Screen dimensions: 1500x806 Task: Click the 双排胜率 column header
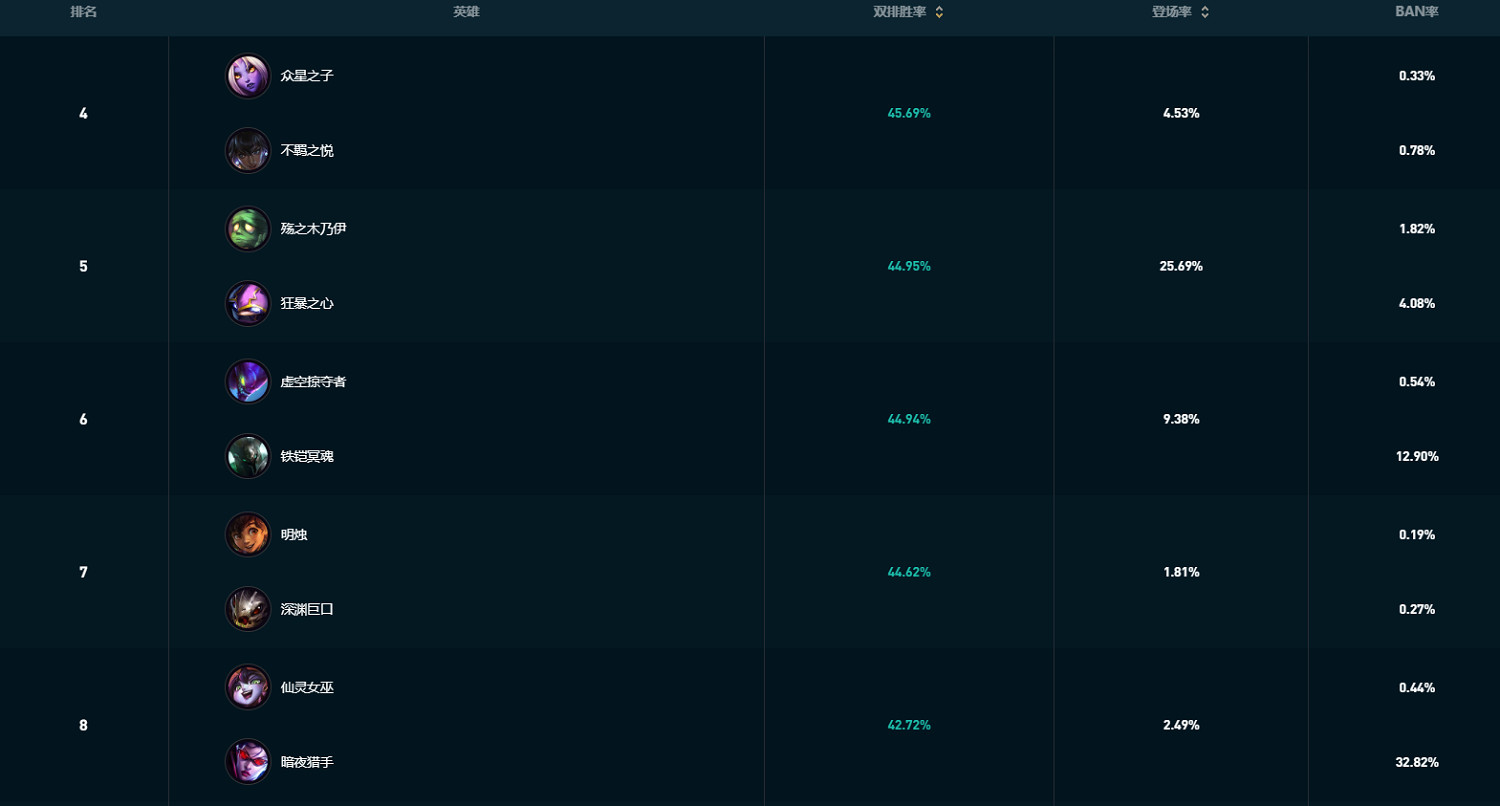click(899, 13)
